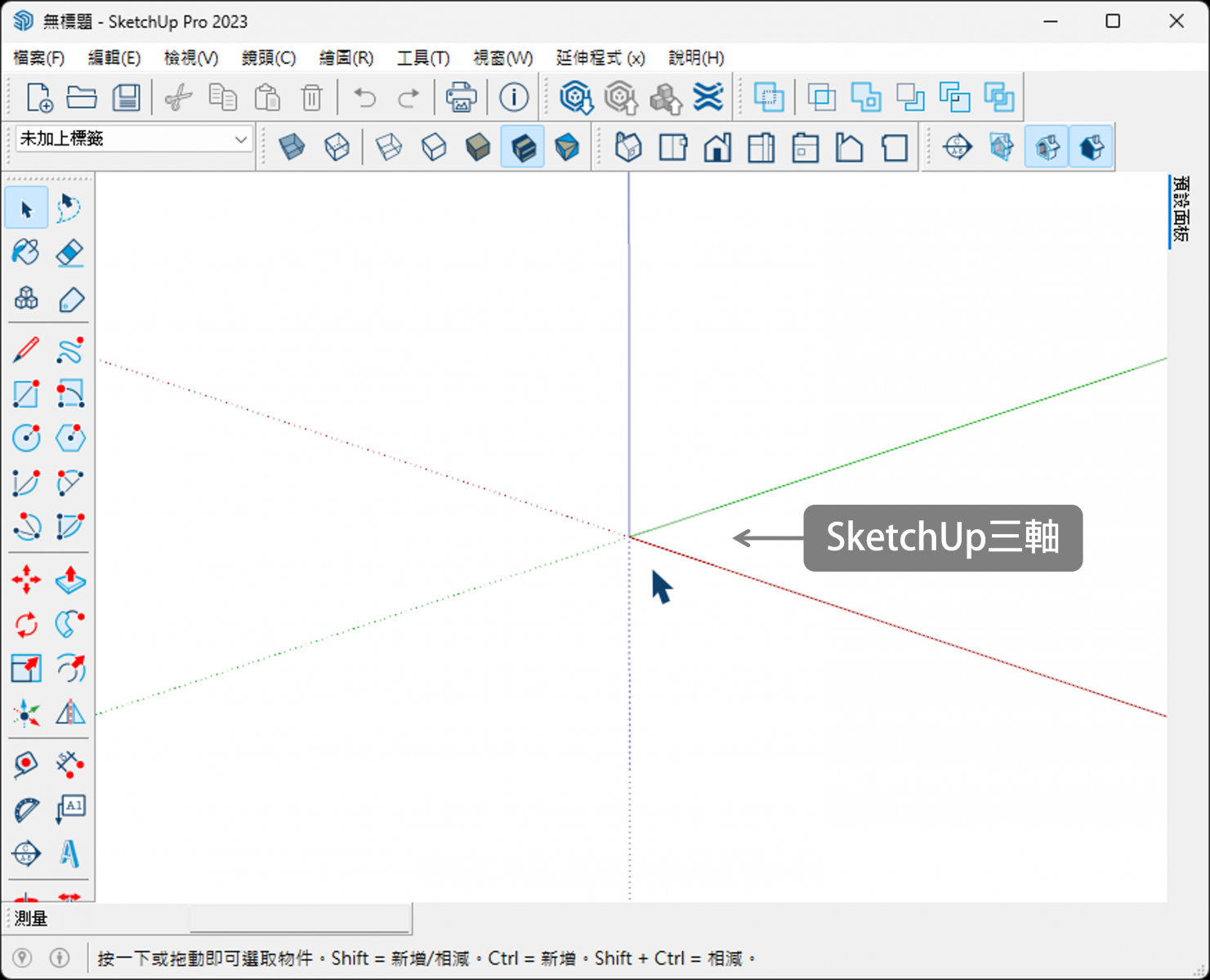The width and height of the screenshot is (1210, 980).
Task: Pick the Eraser tool
Action: 70,252
